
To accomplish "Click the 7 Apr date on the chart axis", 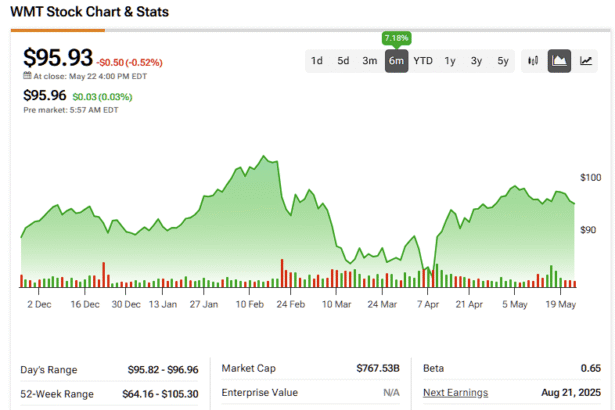I will 427,302.
